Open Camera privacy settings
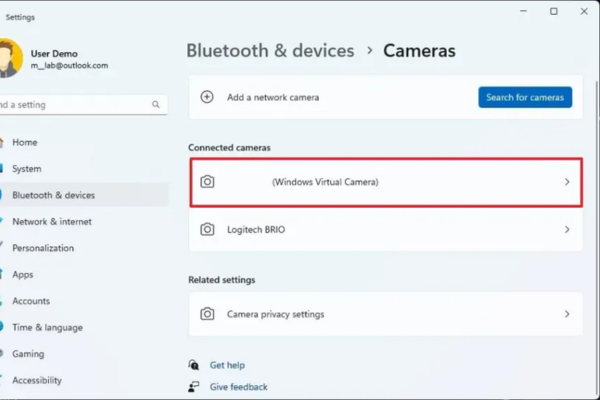This screenshot has width=600, height=400. tap(386, 314)
